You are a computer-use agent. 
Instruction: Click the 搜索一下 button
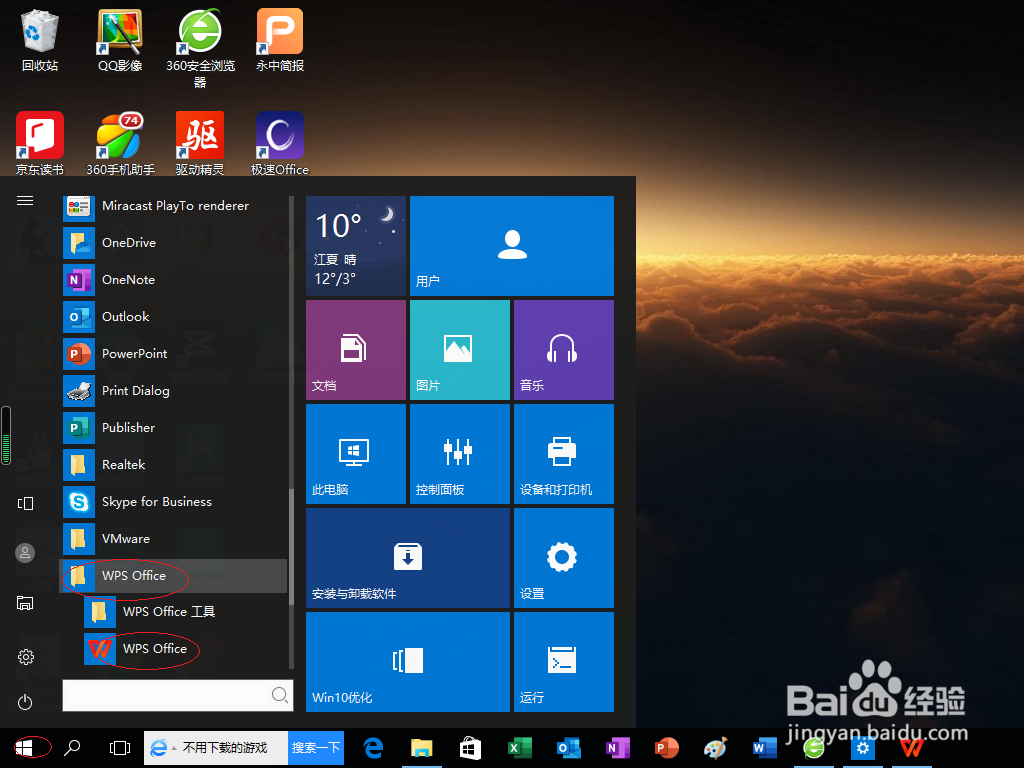coord(315,747)
